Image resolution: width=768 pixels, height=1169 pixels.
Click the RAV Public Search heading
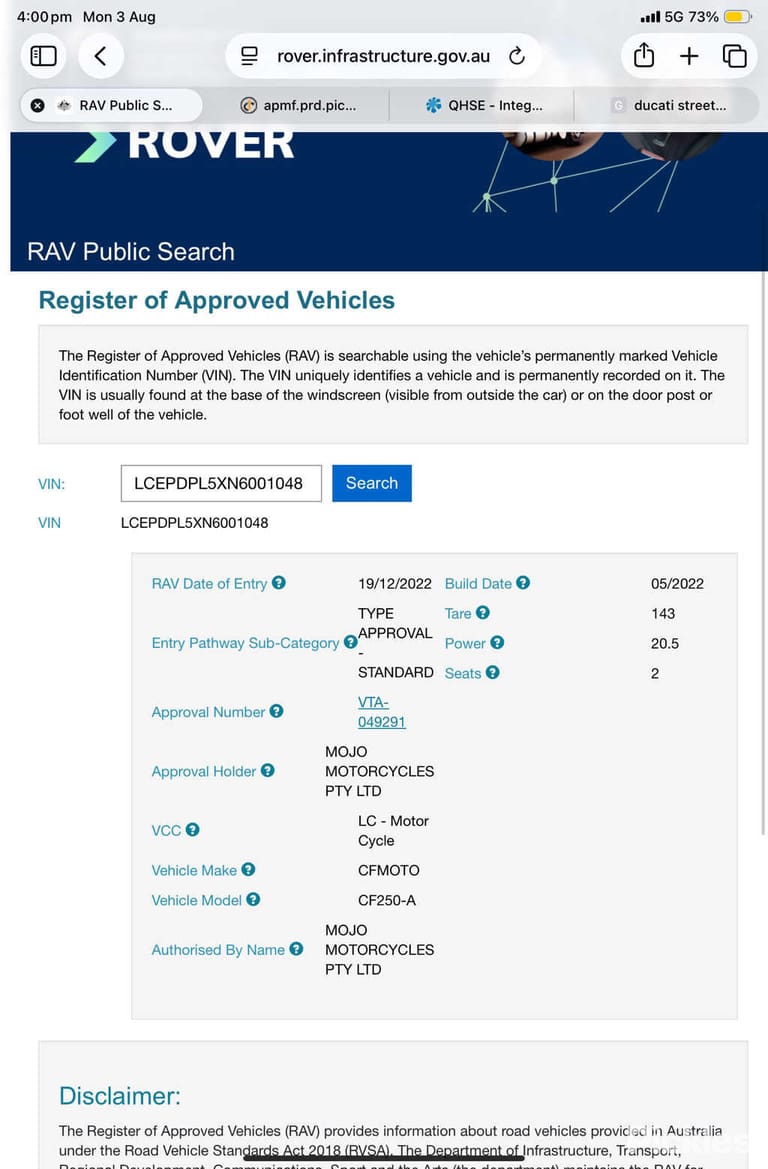(131, 252)
